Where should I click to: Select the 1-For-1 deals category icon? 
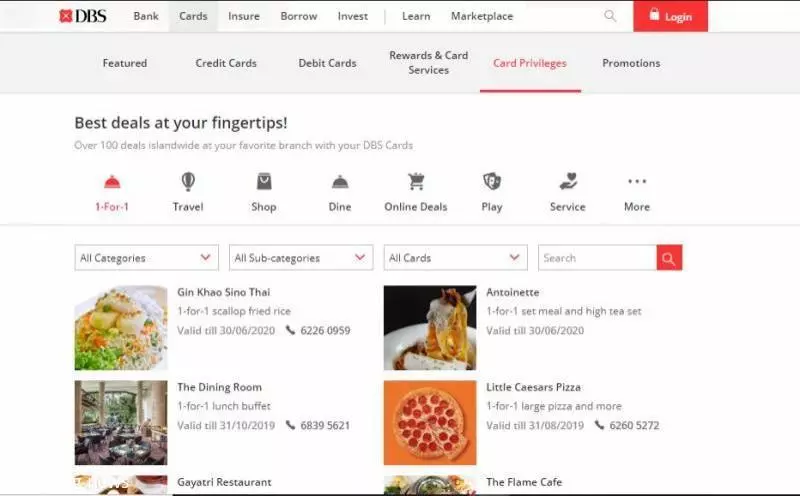coord(112,182)
